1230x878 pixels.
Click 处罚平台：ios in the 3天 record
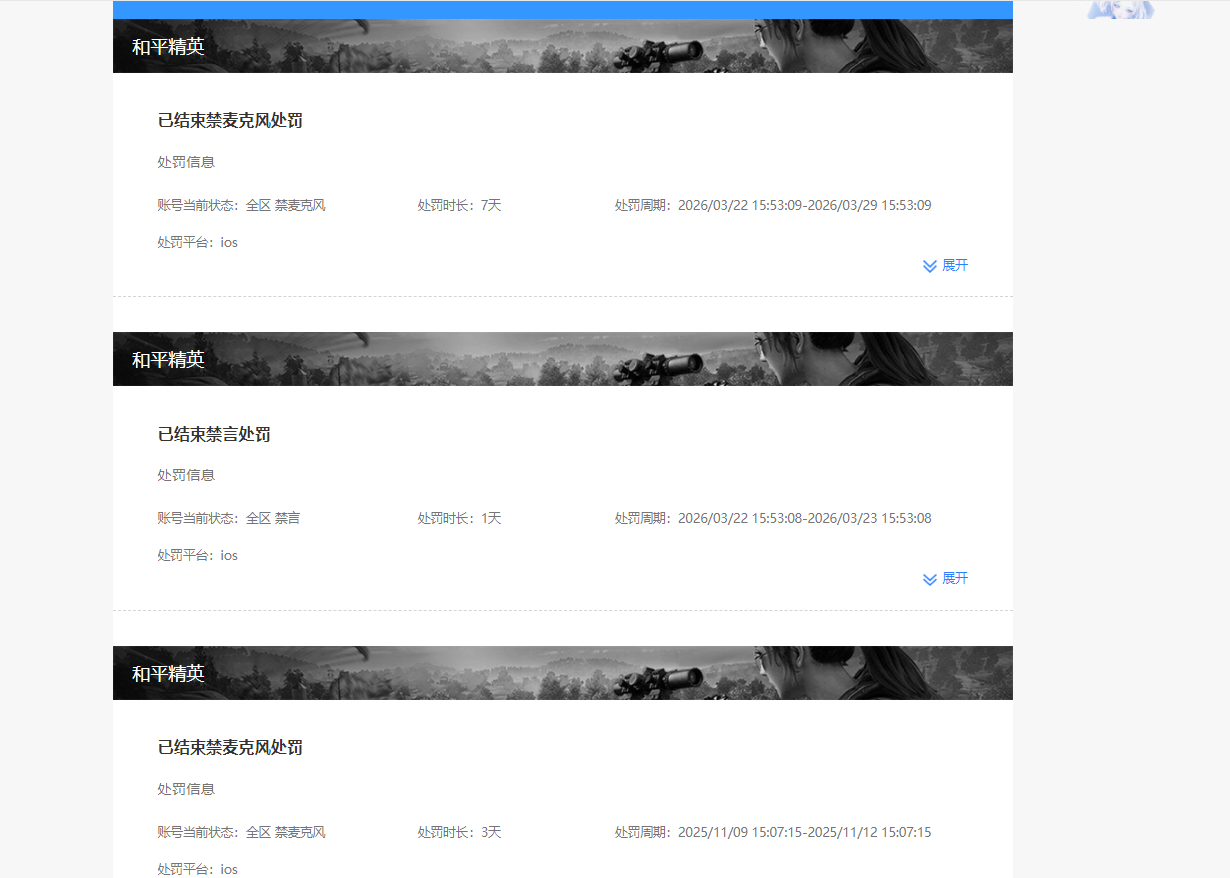(197, 869)
